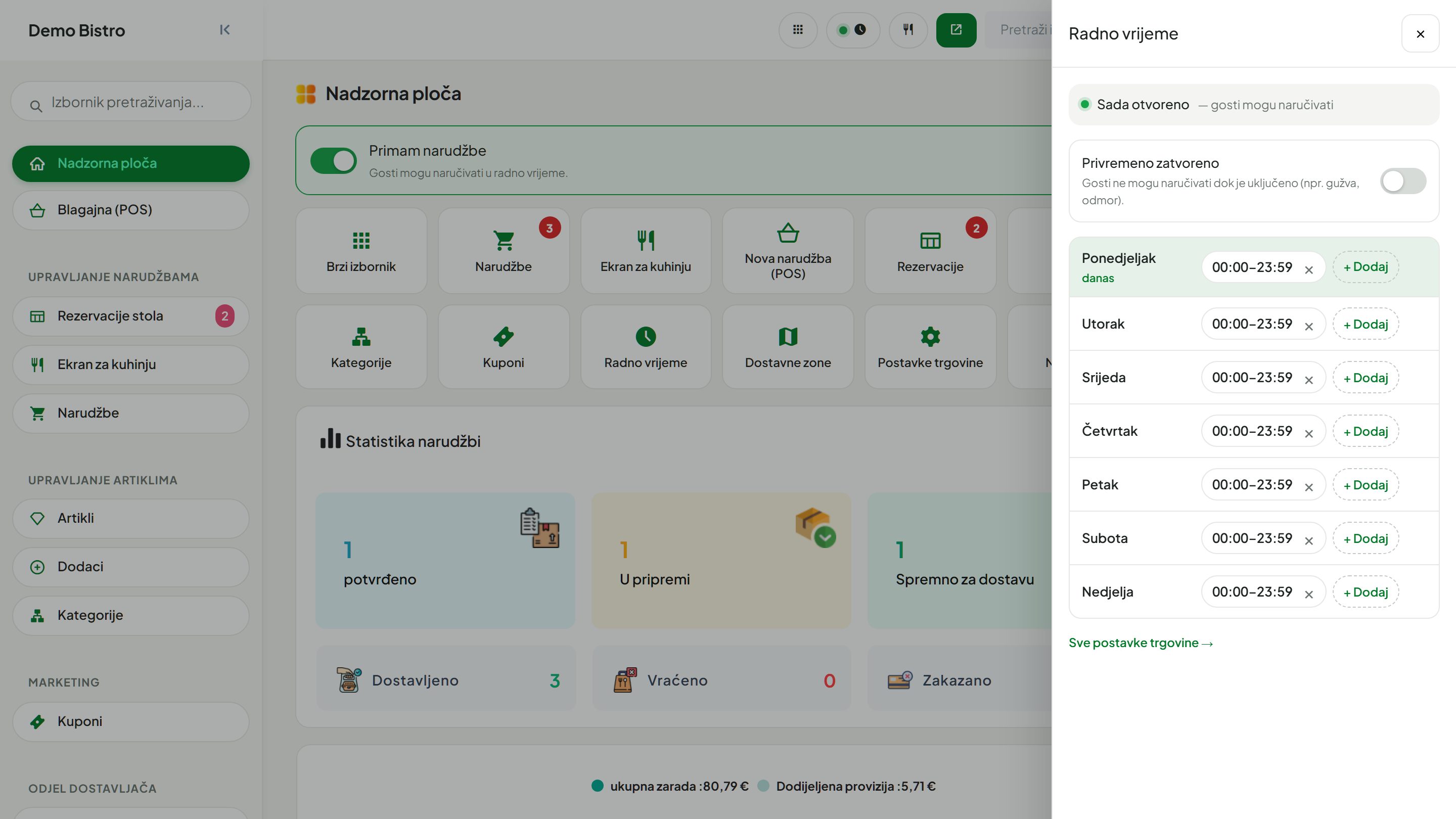Open Kuponi under Marketing in sidebar
The height and width of the screenshot is (819, 1456).
[130, 722]
